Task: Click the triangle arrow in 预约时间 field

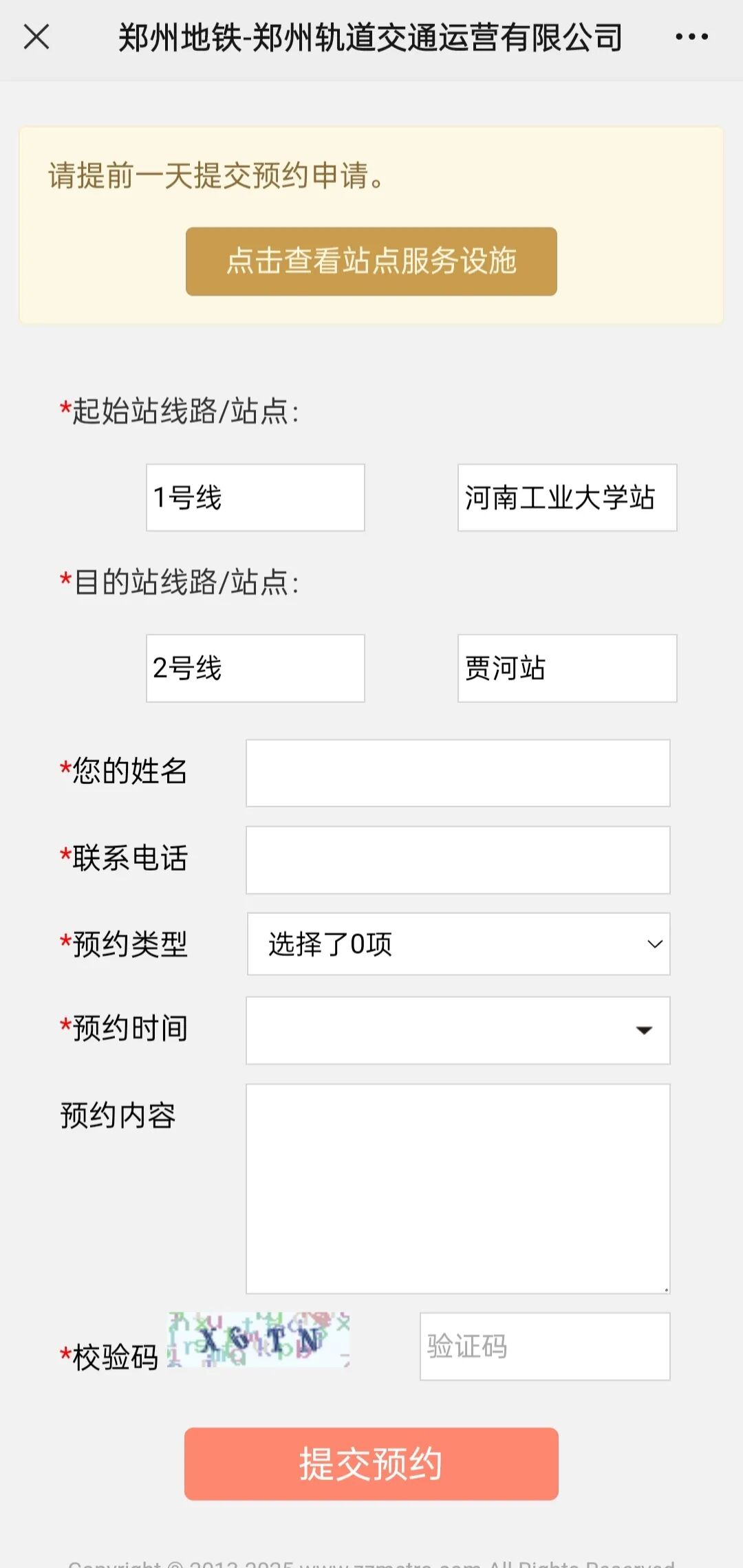Action: coord(644,1030)
